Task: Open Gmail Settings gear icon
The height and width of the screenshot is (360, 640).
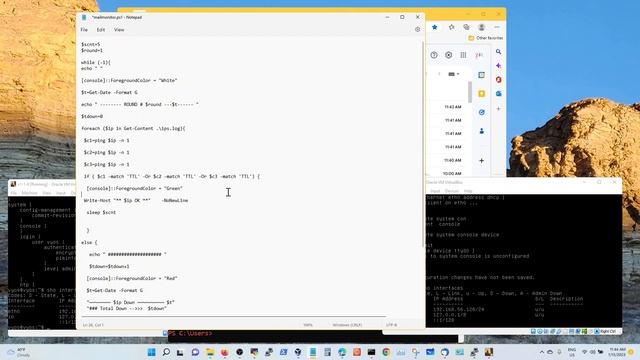Action: pyautogui.click(x=449, y=55)
